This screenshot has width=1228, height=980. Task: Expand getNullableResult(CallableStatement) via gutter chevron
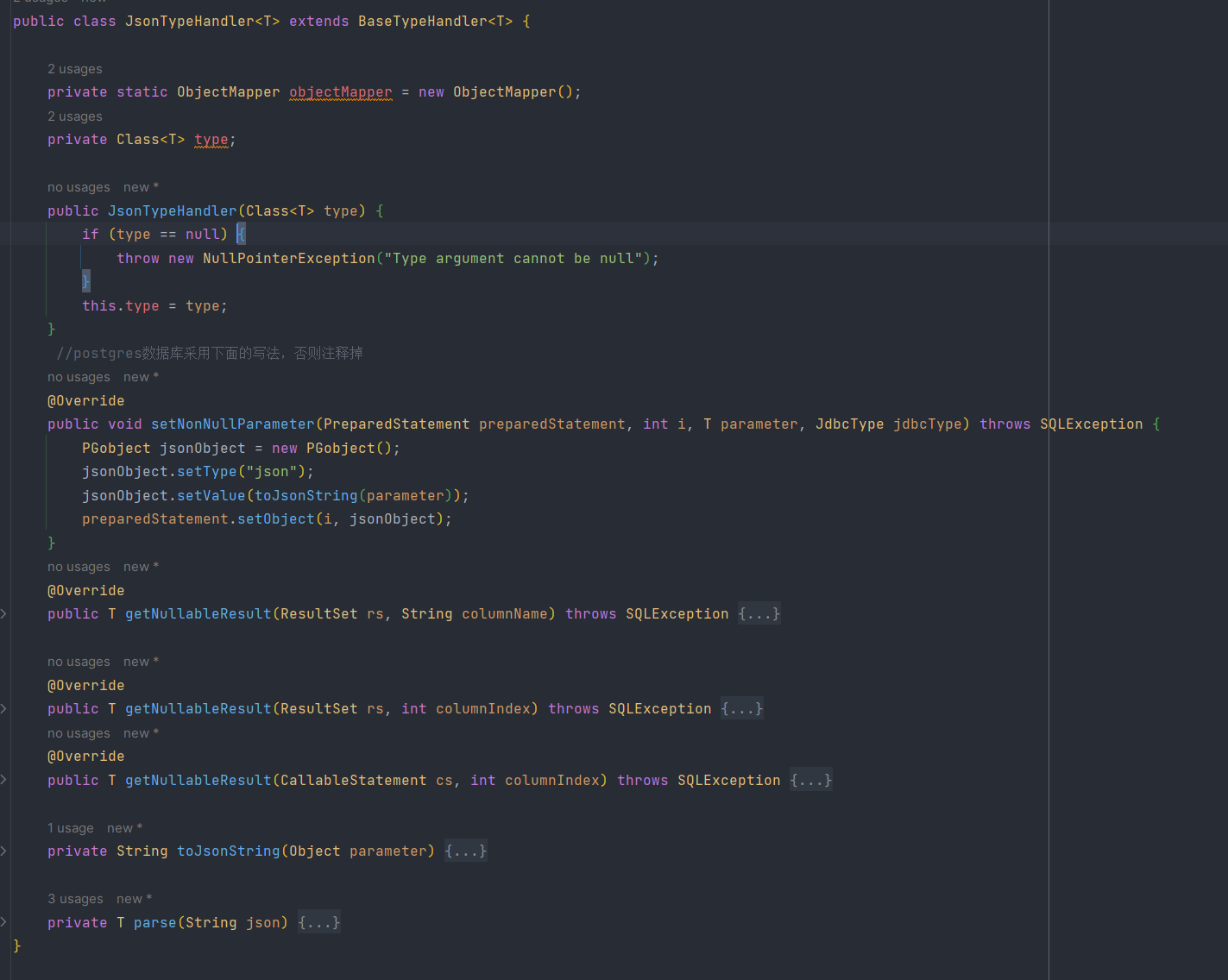tap(4, 780)
